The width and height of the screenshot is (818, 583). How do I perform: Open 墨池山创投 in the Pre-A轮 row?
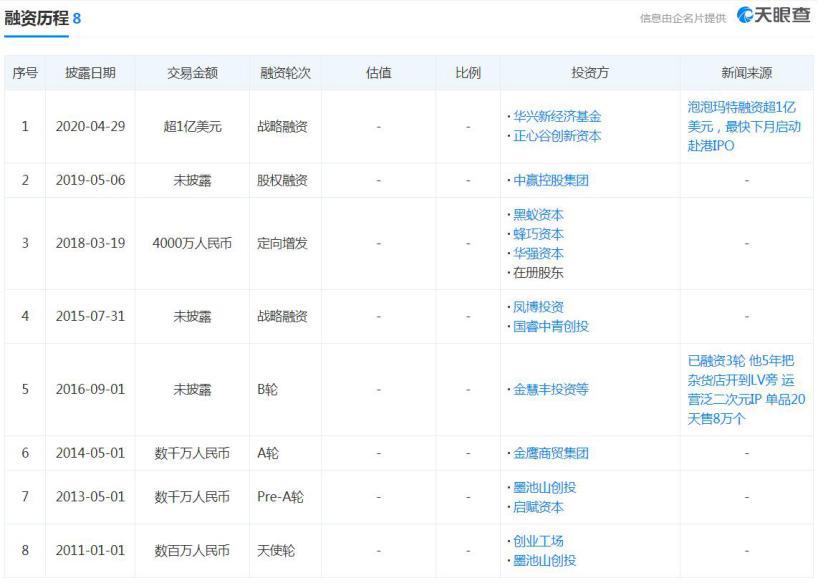(x=545, y=488)
